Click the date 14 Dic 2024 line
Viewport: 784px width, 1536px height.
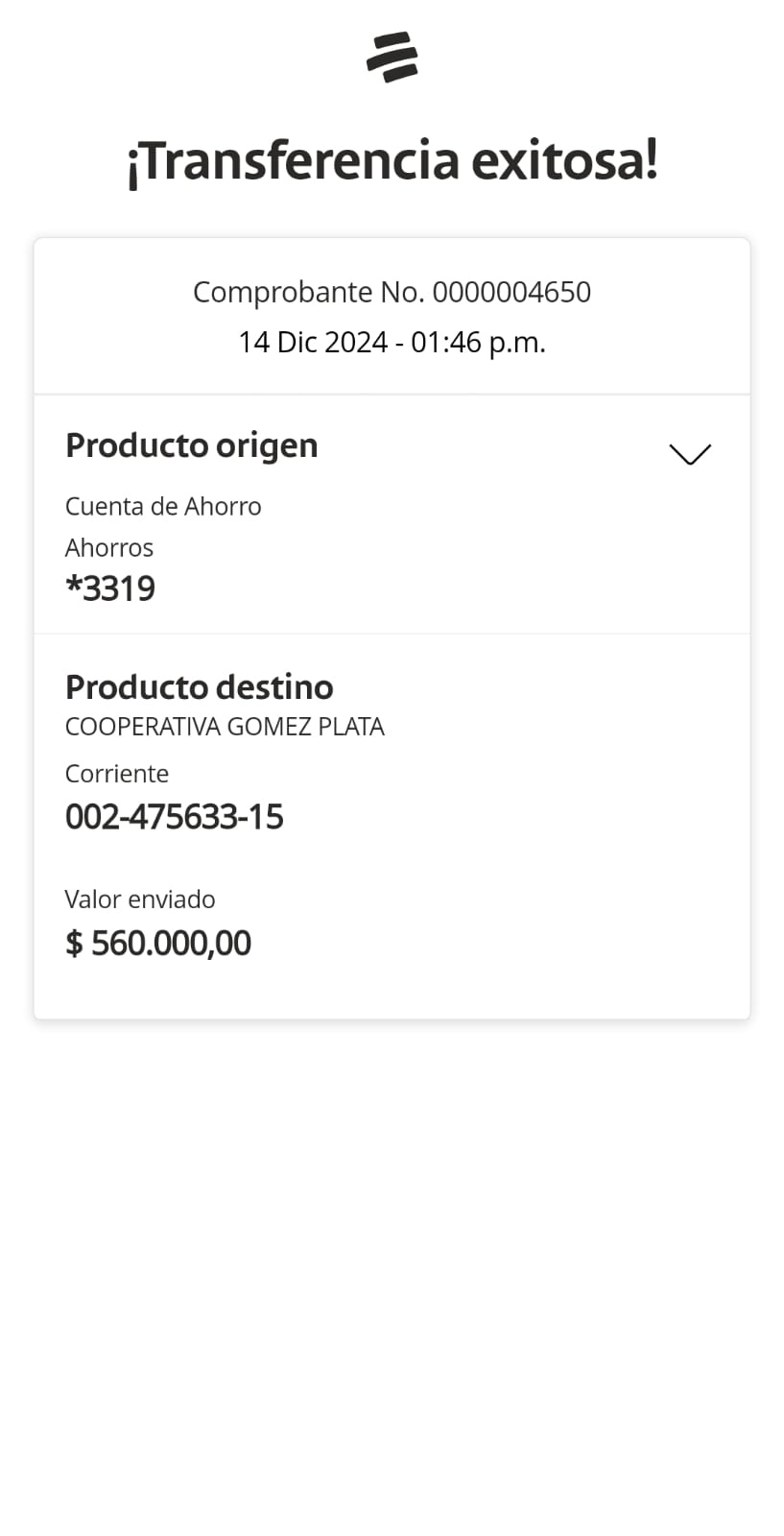click(312, 343)
